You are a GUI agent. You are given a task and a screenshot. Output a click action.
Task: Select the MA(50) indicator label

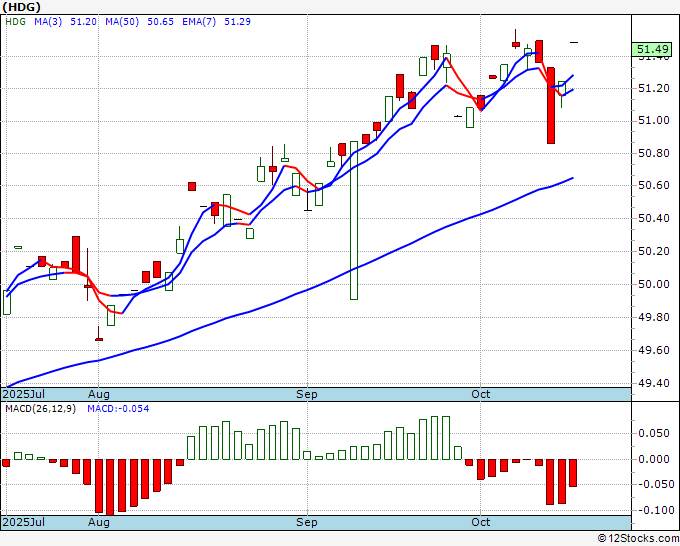click(x=122, y=22)
